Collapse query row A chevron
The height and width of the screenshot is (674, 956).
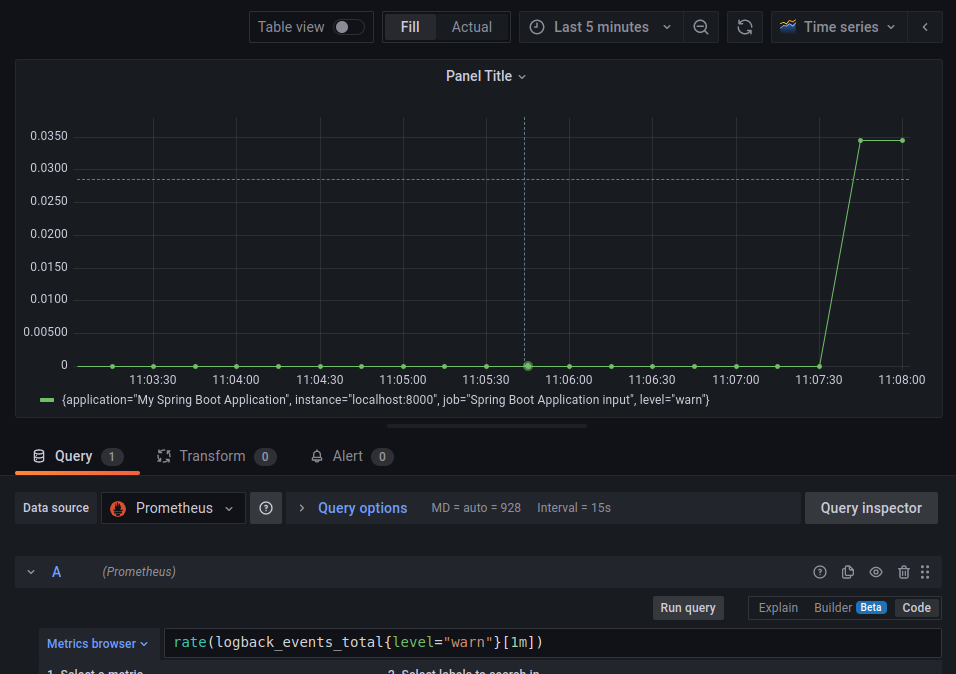(x=30, y=571)
